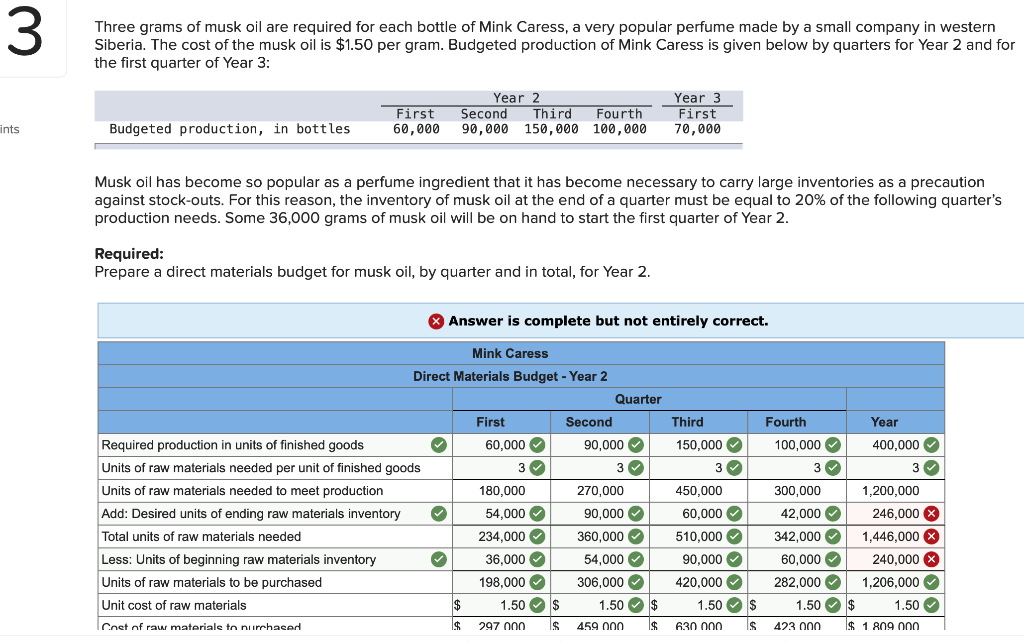Click green check on Add: Desired ending inventory label

439,513
